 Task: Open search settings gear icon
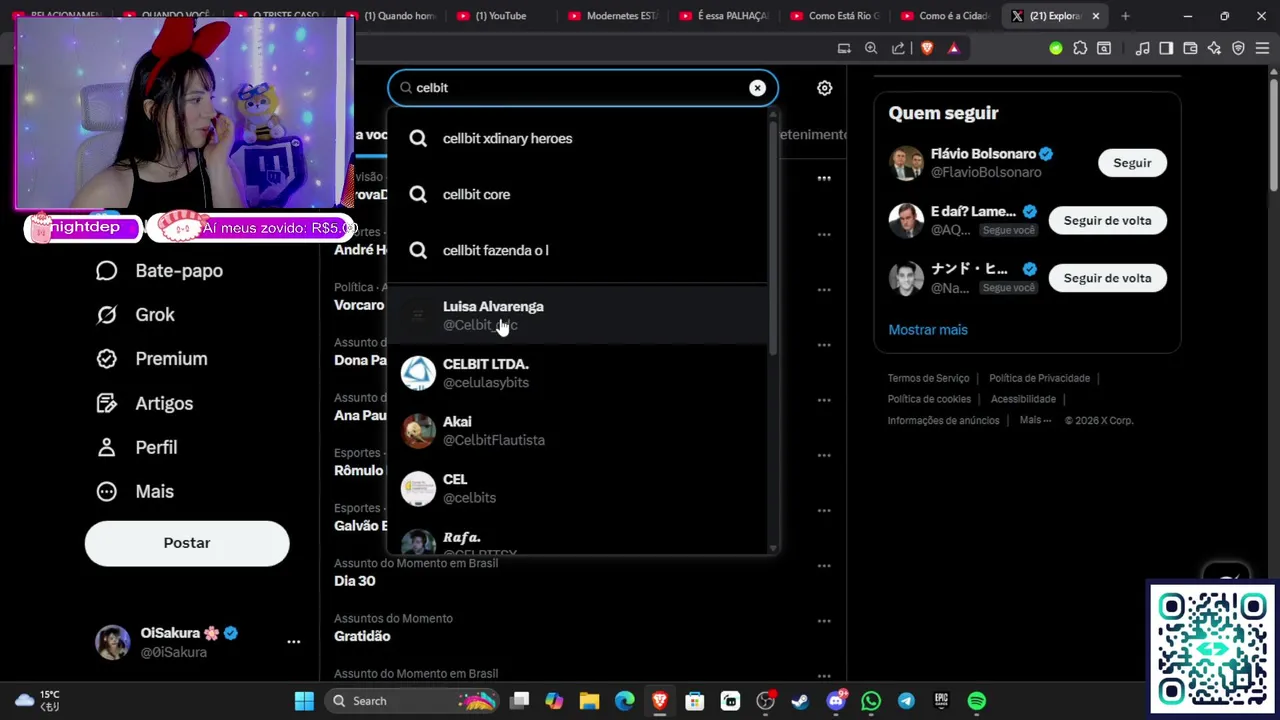[824, 88]
